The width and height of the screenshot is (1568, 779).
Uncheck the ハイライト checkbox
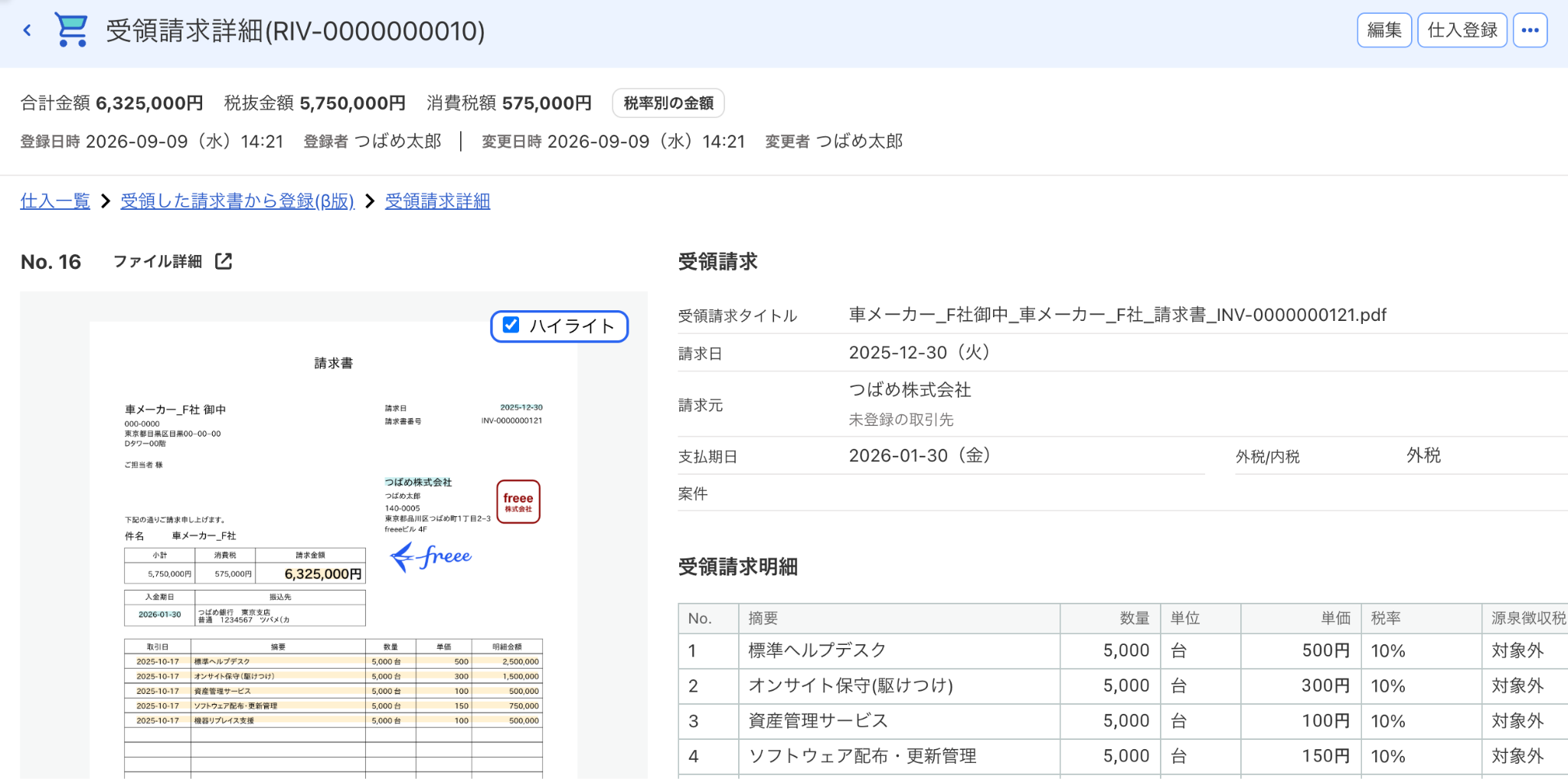tap(511, 326)
